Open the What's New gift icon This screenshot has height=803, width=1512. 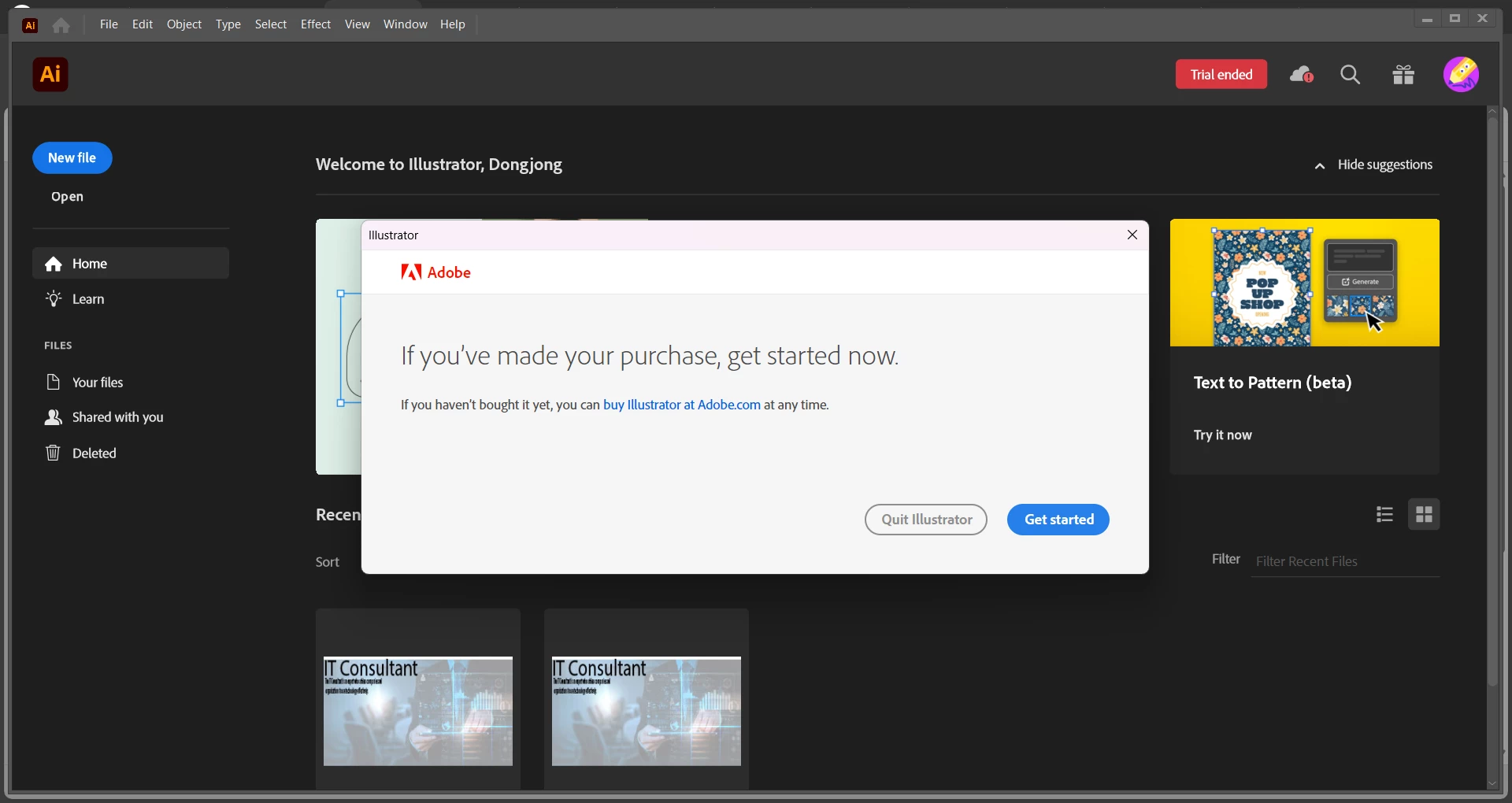pyautogui.click(x=1403, y=75)
